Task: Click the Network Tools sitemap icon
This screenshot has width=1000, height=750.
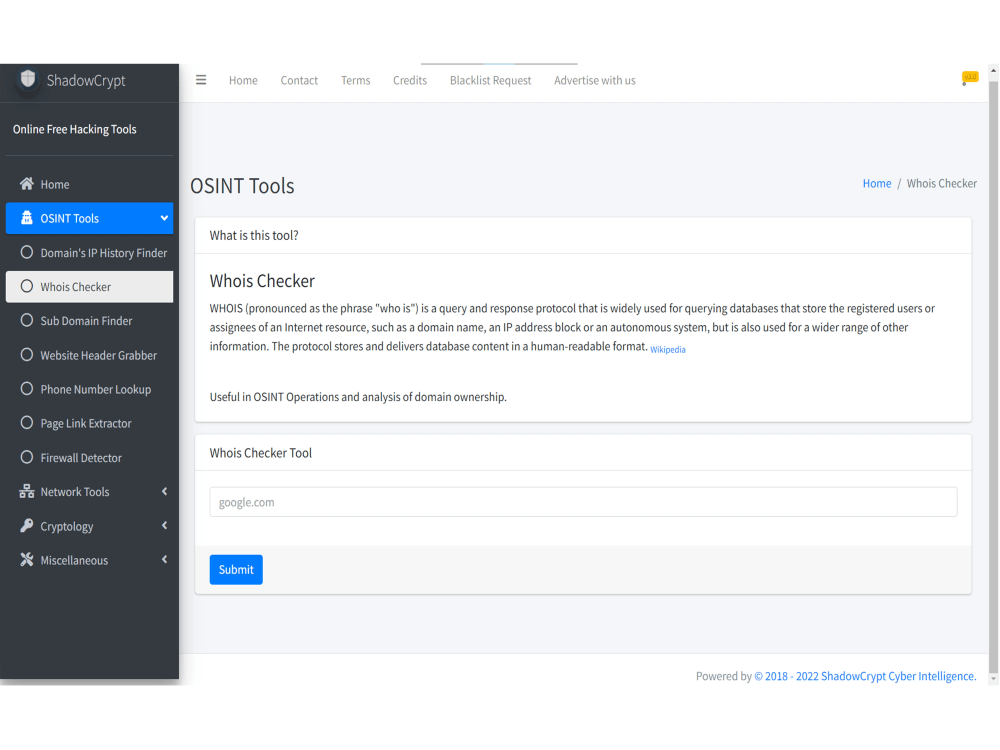Action: click(27, 492)
